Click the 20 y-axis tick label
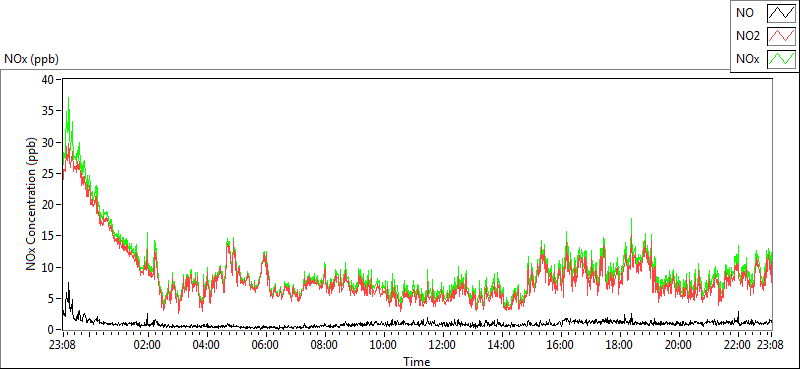Image resolution: width=800 pixels, height=369 pixels. point(49,204)
